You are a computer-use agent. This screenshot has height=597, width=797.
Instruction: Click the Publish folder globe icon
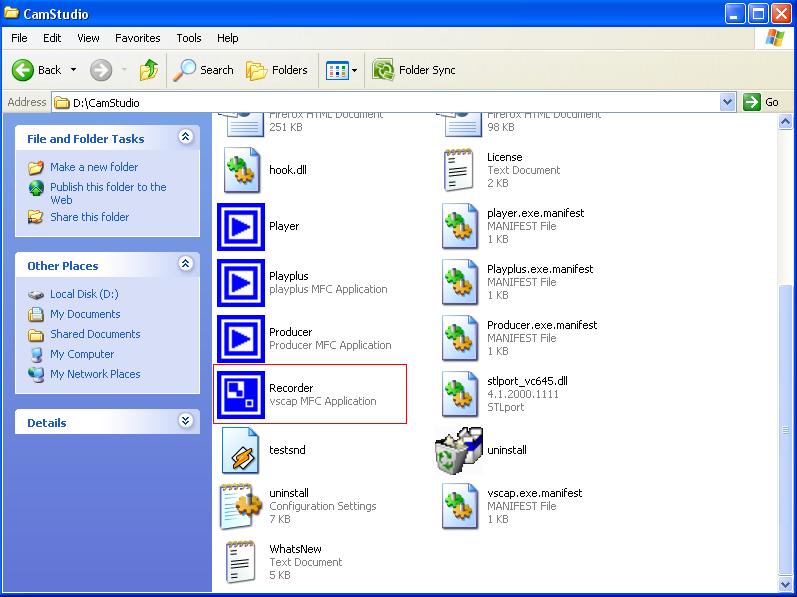click(36, 188)
